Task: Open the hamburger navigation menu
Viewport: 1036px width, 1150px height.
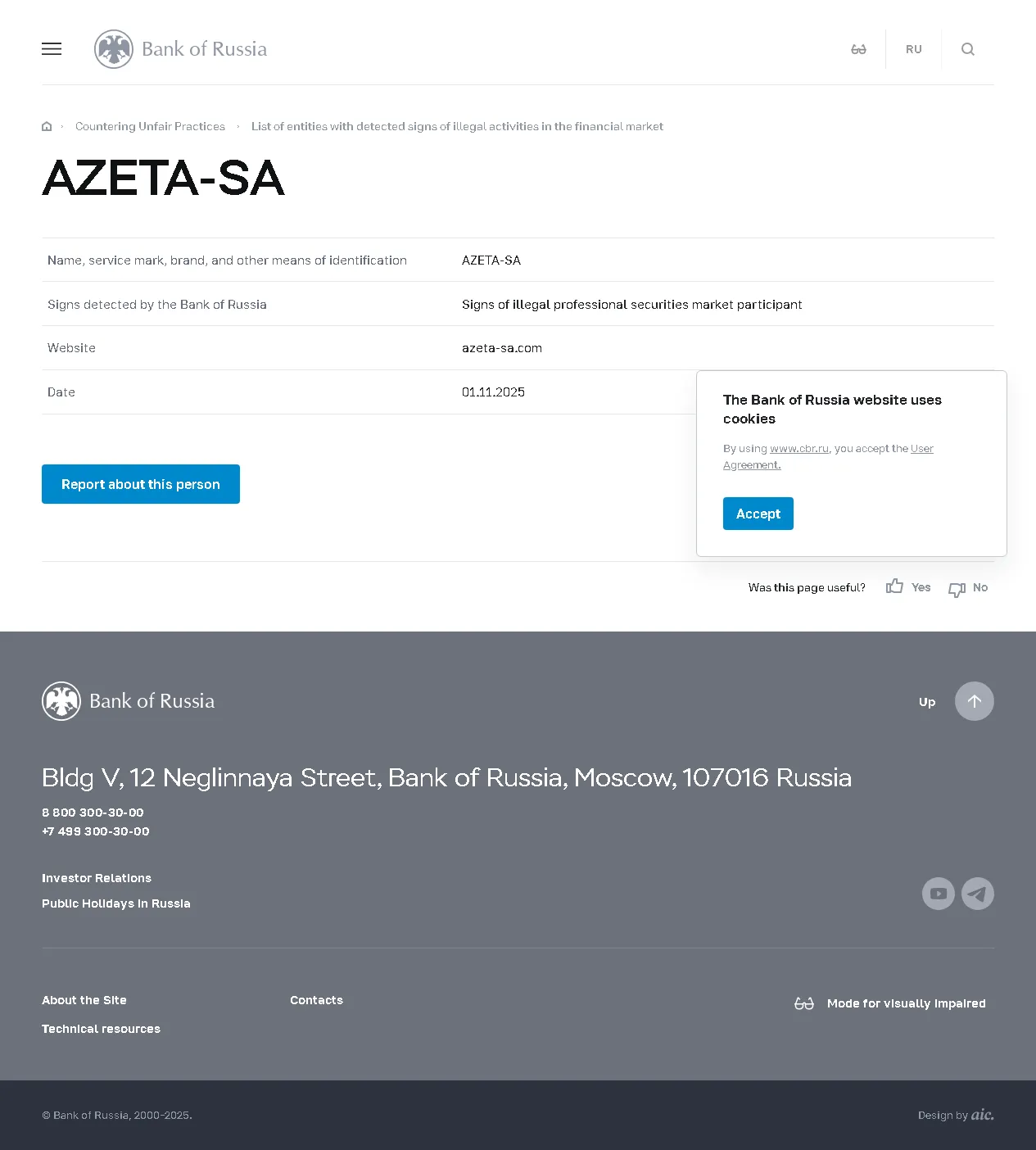Action: [52, 49]
